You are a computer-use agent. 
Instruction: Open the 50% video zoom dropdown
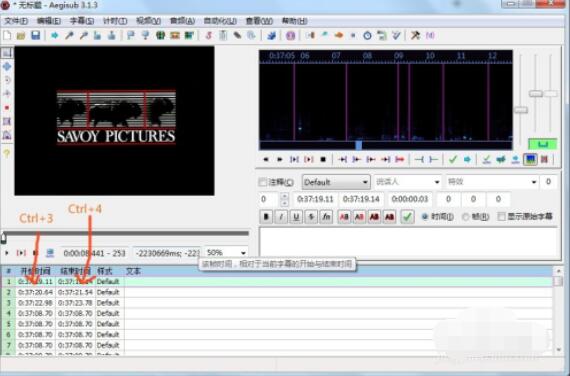[226, 252]
